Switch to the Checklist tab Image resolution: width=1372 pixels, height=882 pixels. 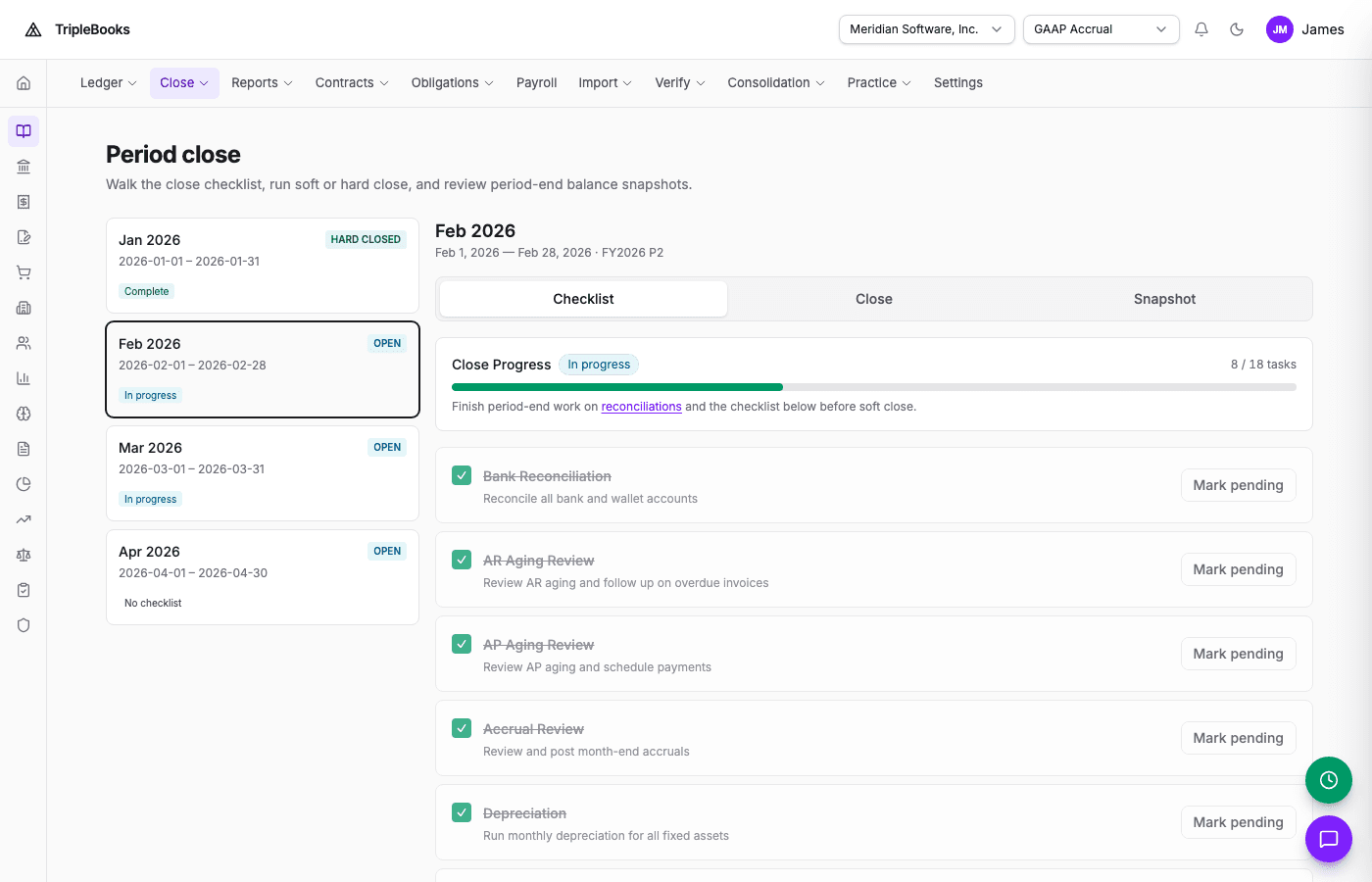coord(583,299)
